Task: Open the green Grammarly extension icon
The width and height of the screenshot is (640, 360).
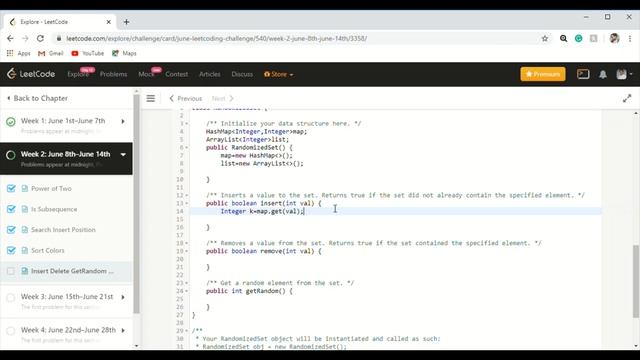Action: tap(578, 38)
